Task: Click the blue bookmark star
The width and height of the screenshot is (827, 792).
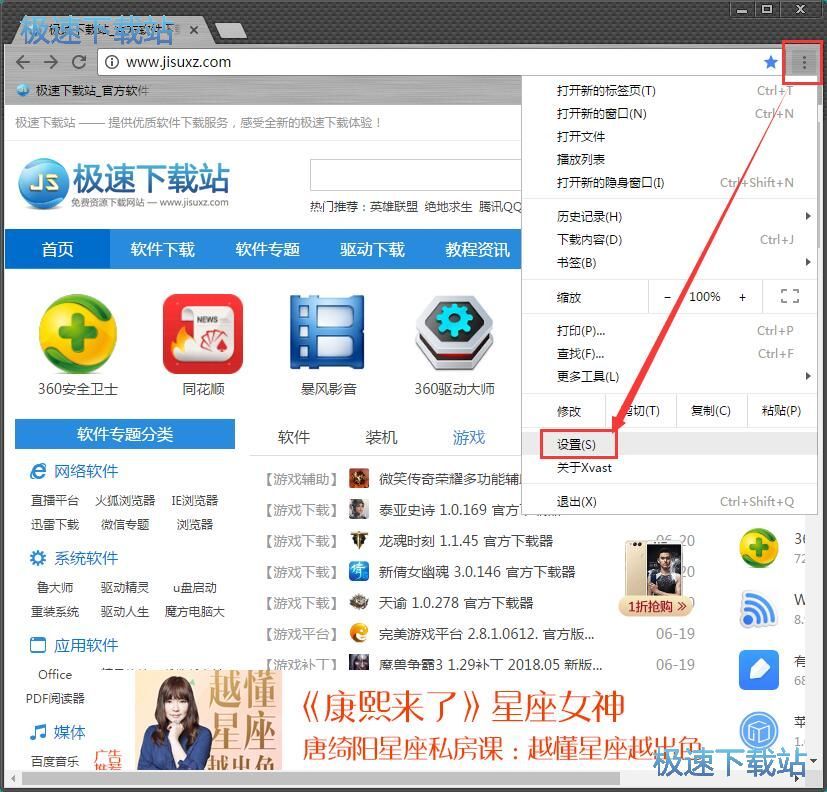Action: click(771, 62)
